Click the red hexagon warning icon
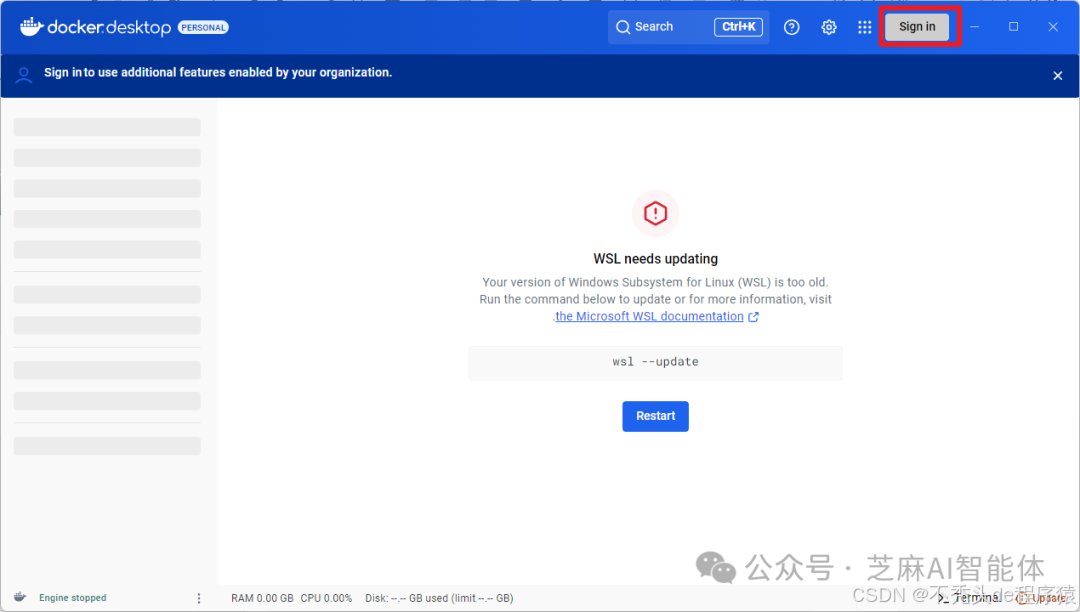Viewport: 1080px width, 612px height. click(x=655, y=213)
